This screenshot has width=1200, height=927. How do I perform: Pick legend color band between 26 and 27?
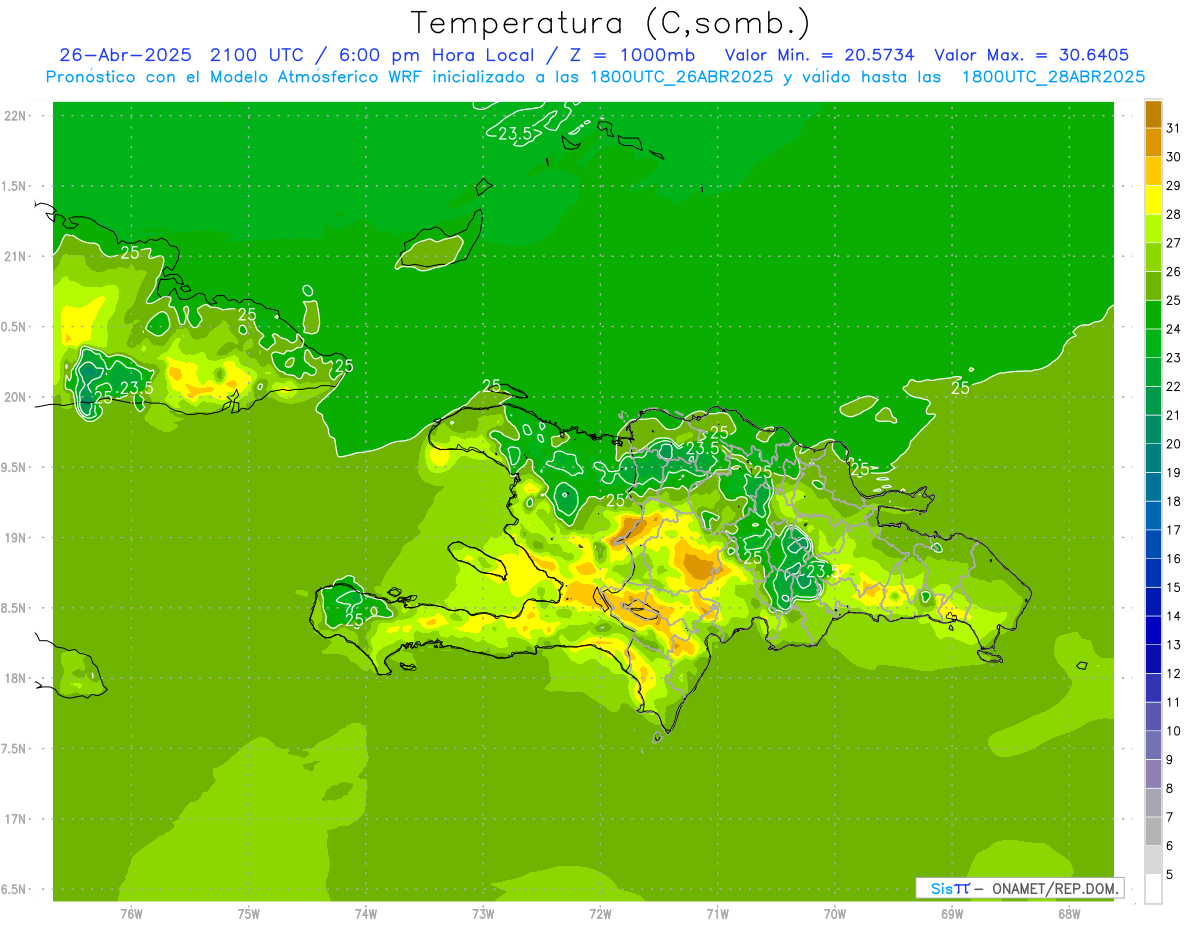click(x=1153, y=258)
